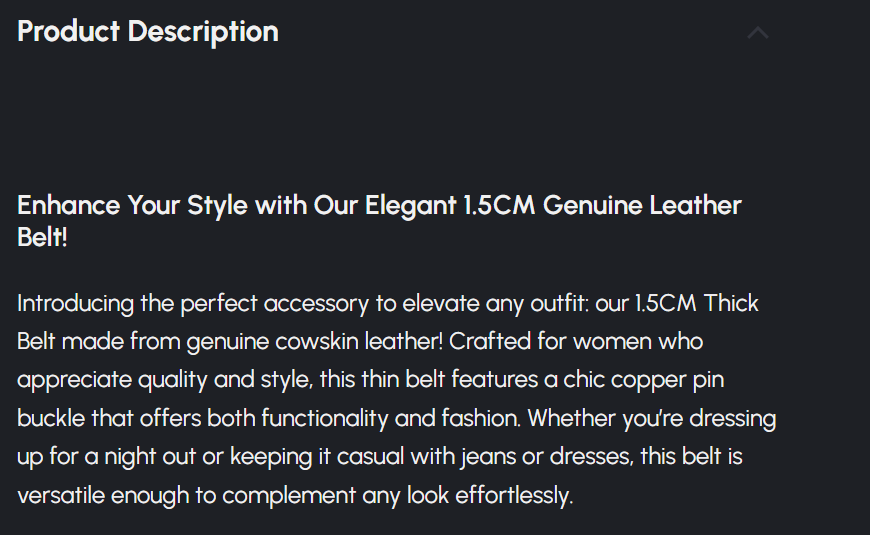Click the Product Description heading
This screenshot has width=870, height=535.
148,31
